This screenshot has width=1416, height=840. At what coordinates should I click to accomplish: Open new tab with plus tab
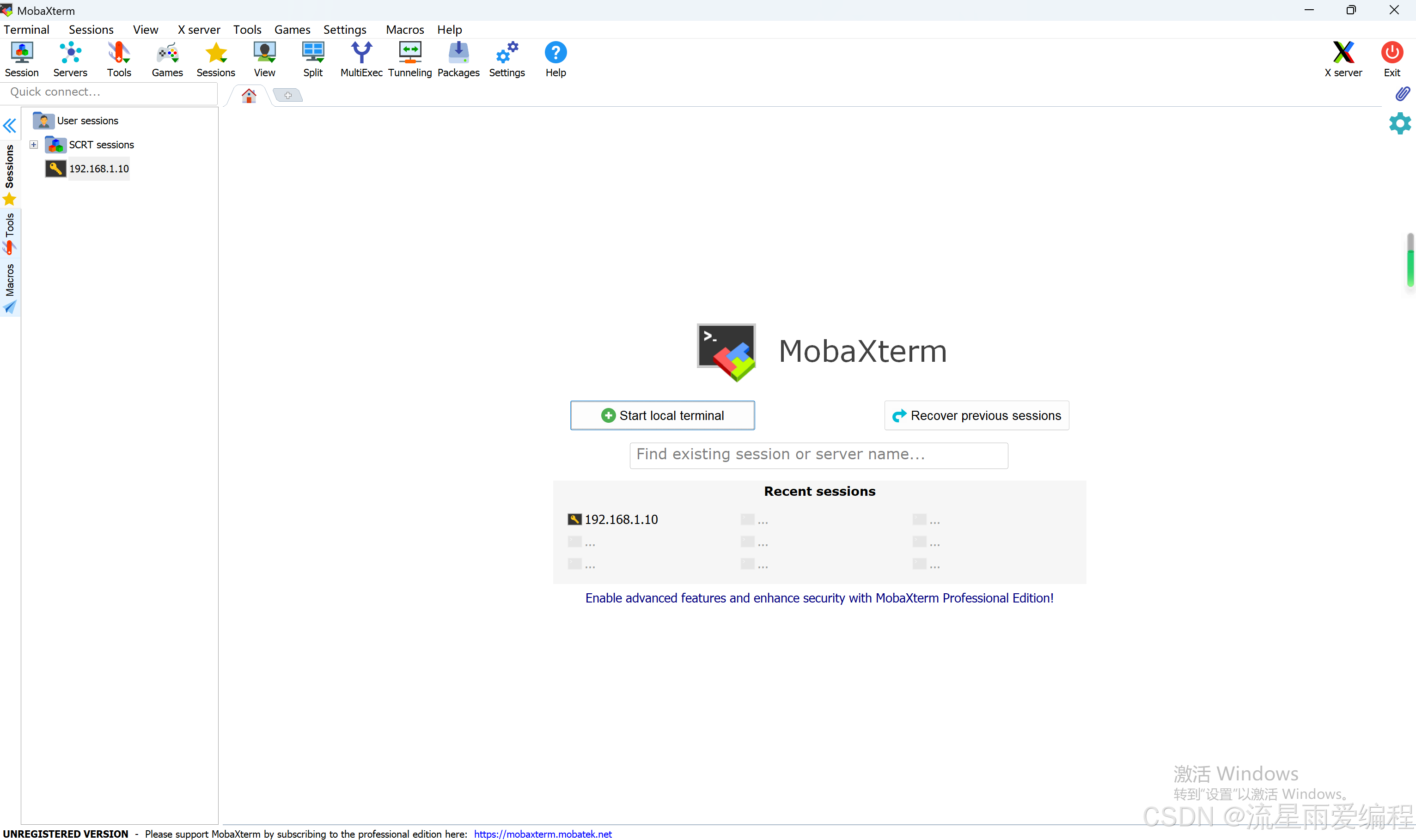point(287,96)
